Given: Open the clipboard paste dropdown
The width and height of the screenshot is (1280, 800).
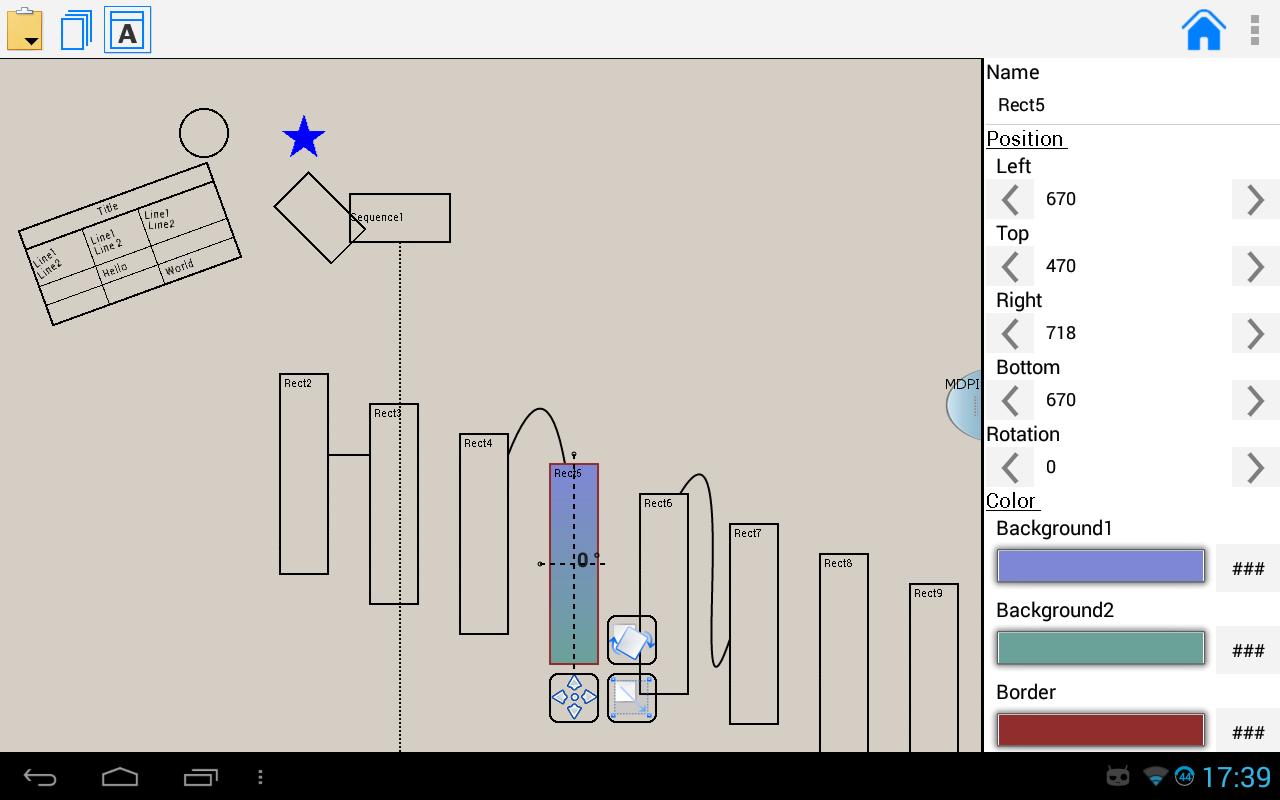Looking at the screenshot, I should [25, 29].
